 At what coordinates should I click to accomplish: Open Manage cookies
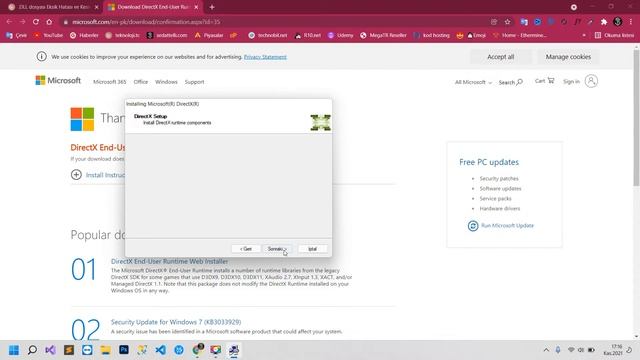(568, 57)
